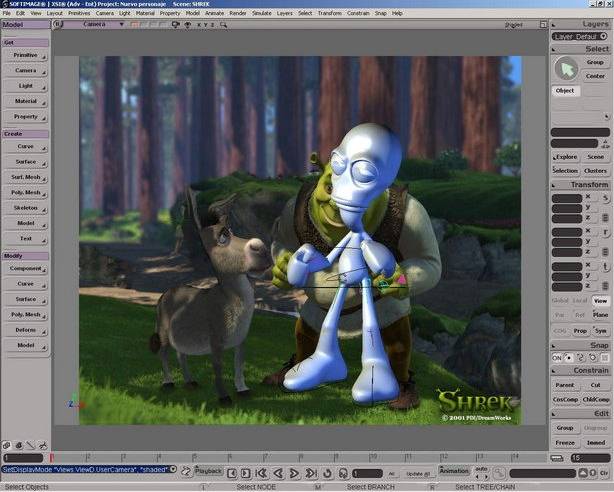Click the script editor icon beside command line
The width and height of the screenshot is (614, 492).
pos(186,471)
